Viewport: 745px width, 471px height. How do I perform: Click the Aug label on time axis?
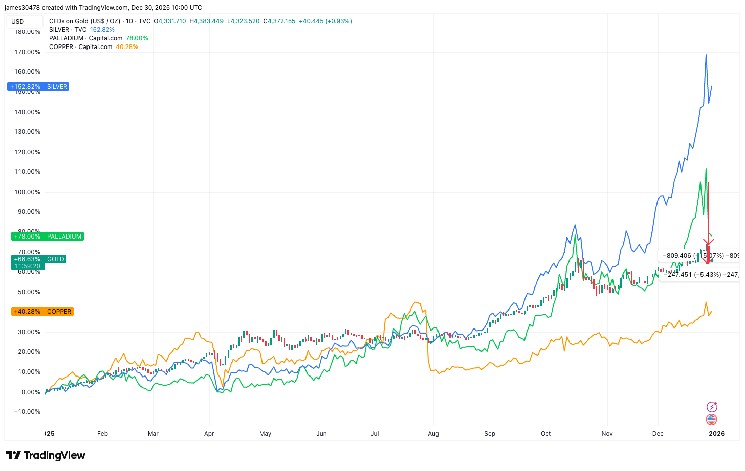pos(433,434)
